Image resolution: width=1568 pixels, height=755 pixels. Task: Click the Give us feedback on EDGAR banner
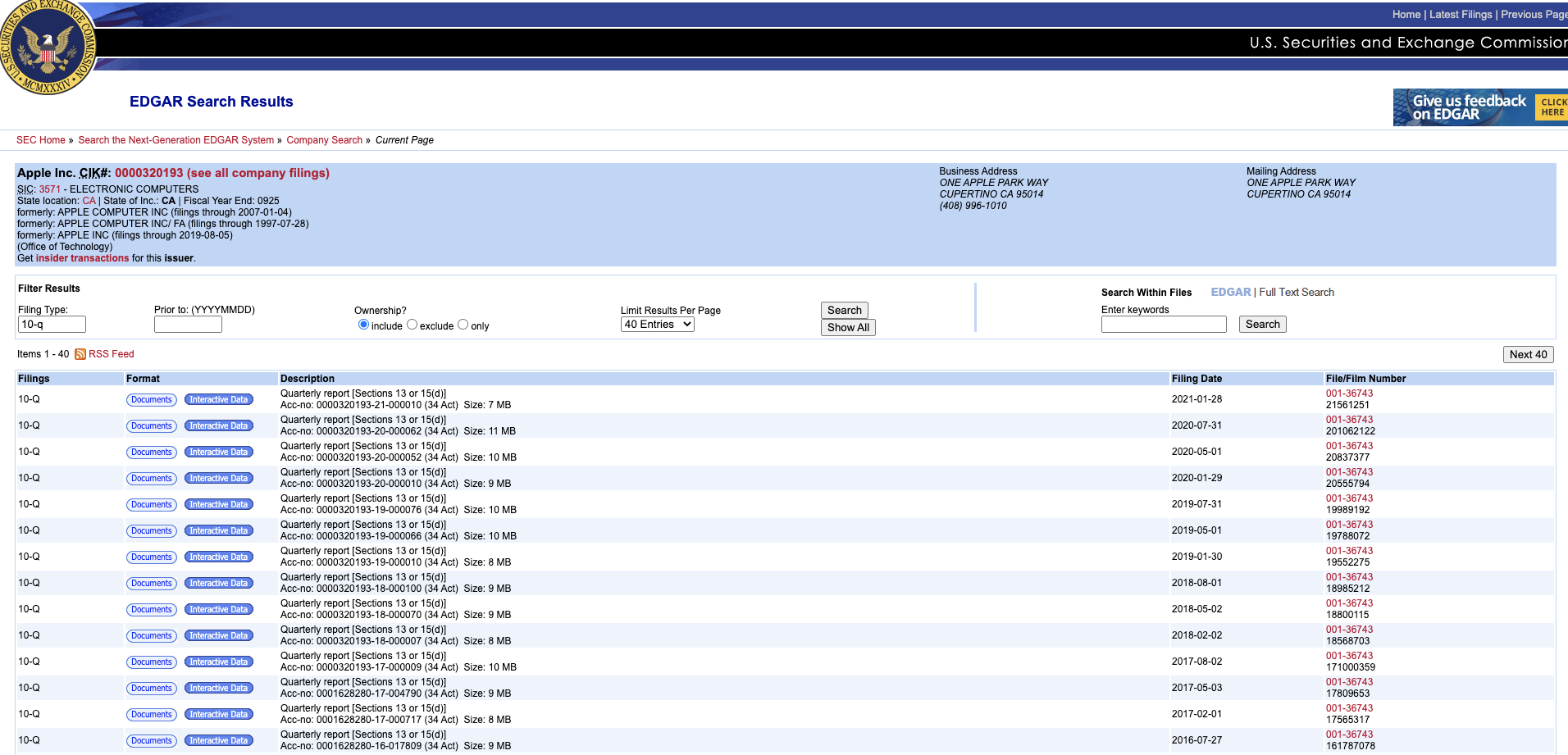1480,107
